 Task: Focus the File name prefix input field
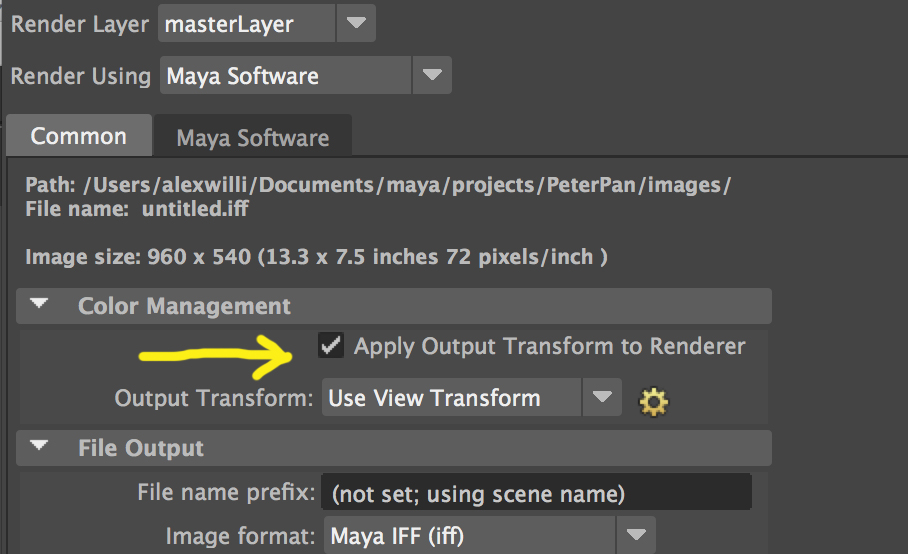tap(536, 493)
